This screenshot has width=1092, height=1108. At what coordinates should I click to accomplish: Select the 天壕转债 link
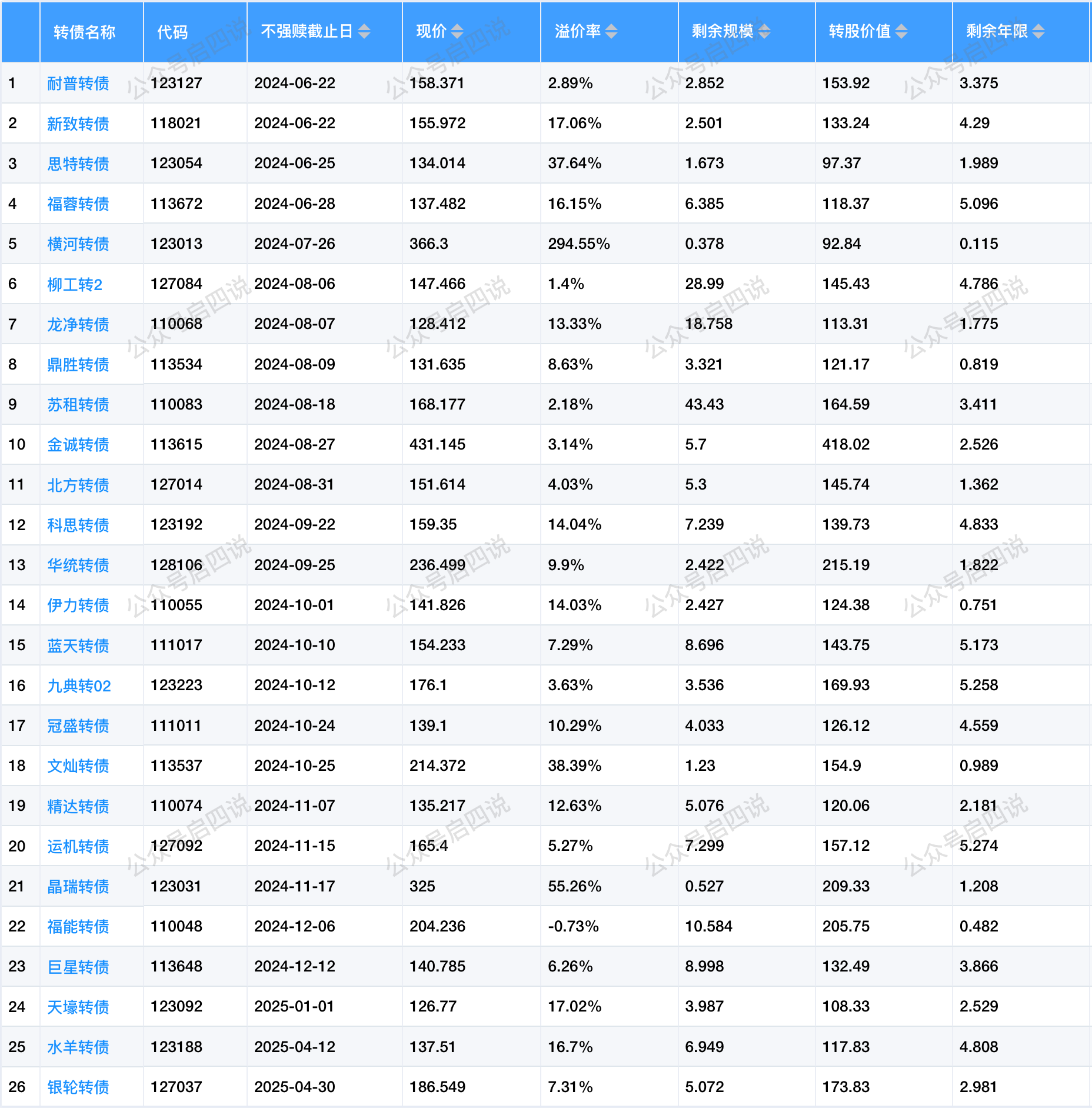click(x=78, y=1007)
